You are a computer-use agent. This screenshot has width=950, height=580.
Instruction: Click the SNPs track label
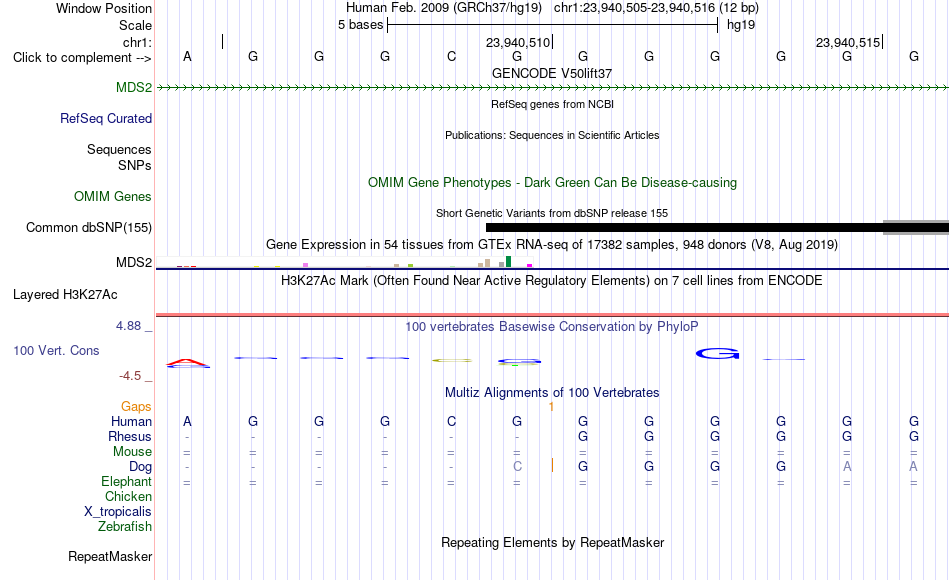(135, 165)
